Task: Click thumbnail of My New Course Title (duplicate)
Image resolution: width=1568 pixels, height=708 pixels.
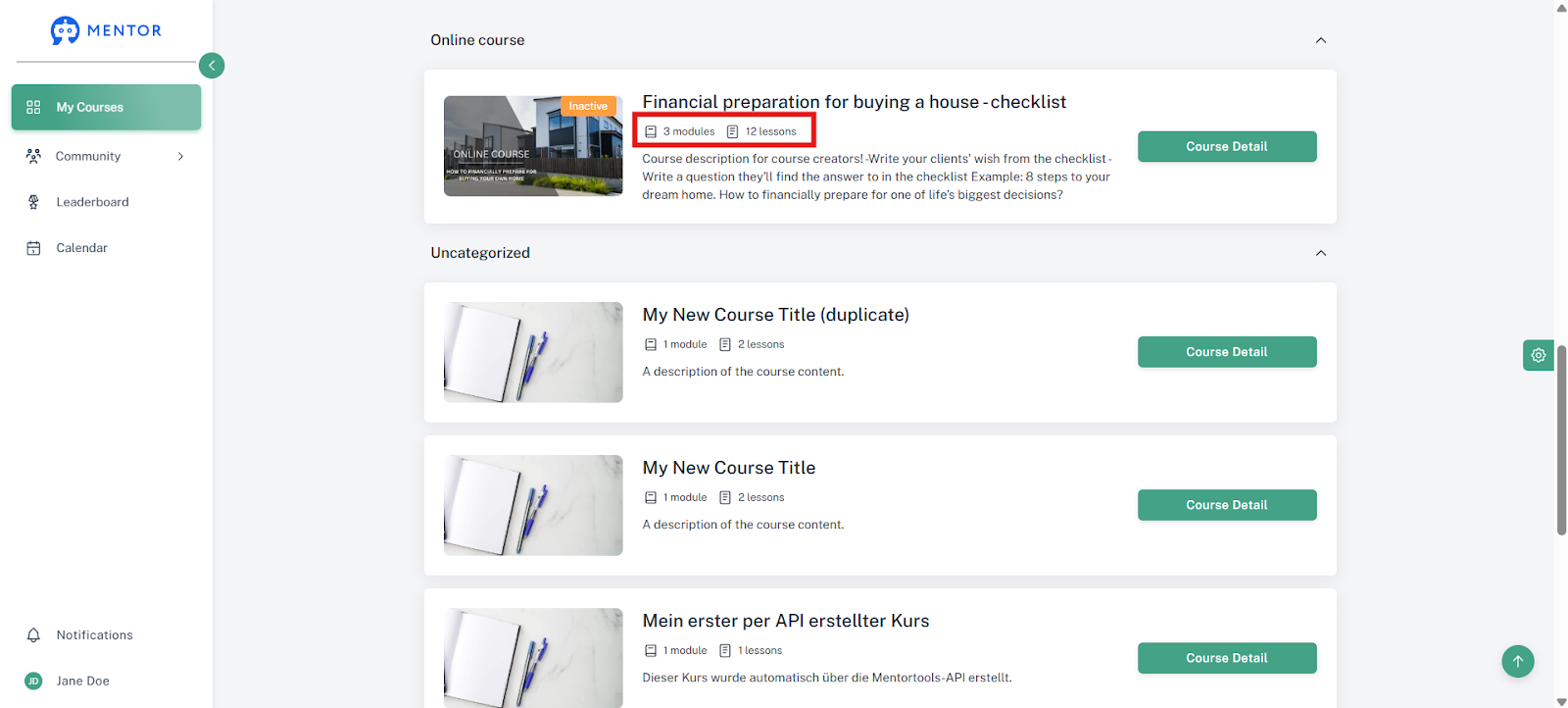Action: [x=533, y=352]
